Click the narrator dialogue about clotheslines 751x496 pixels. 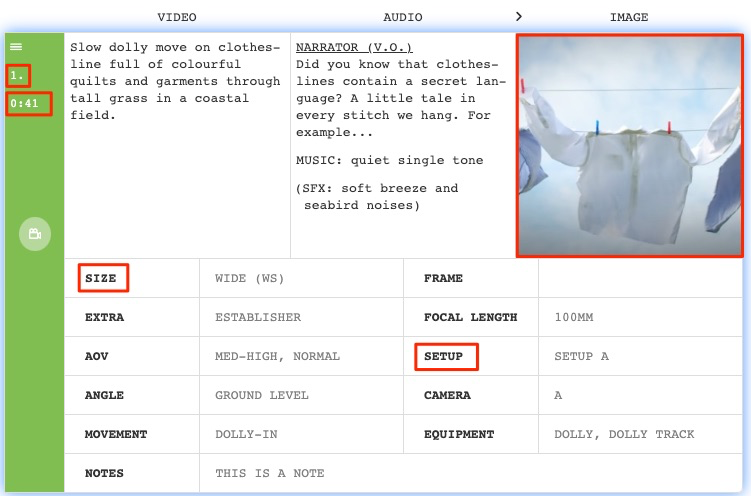tap(401, 98)
